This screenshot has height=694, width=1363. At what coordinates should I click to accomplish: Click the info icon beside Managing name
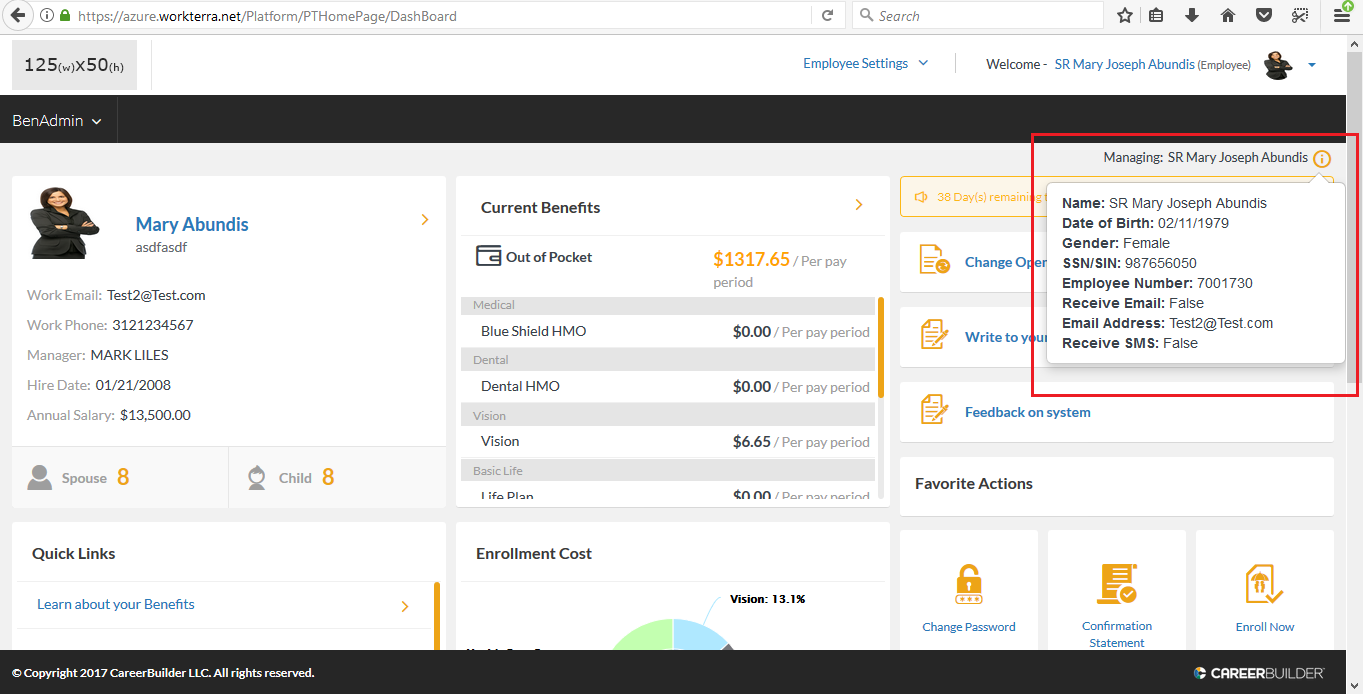click(x=1322, y=159)
